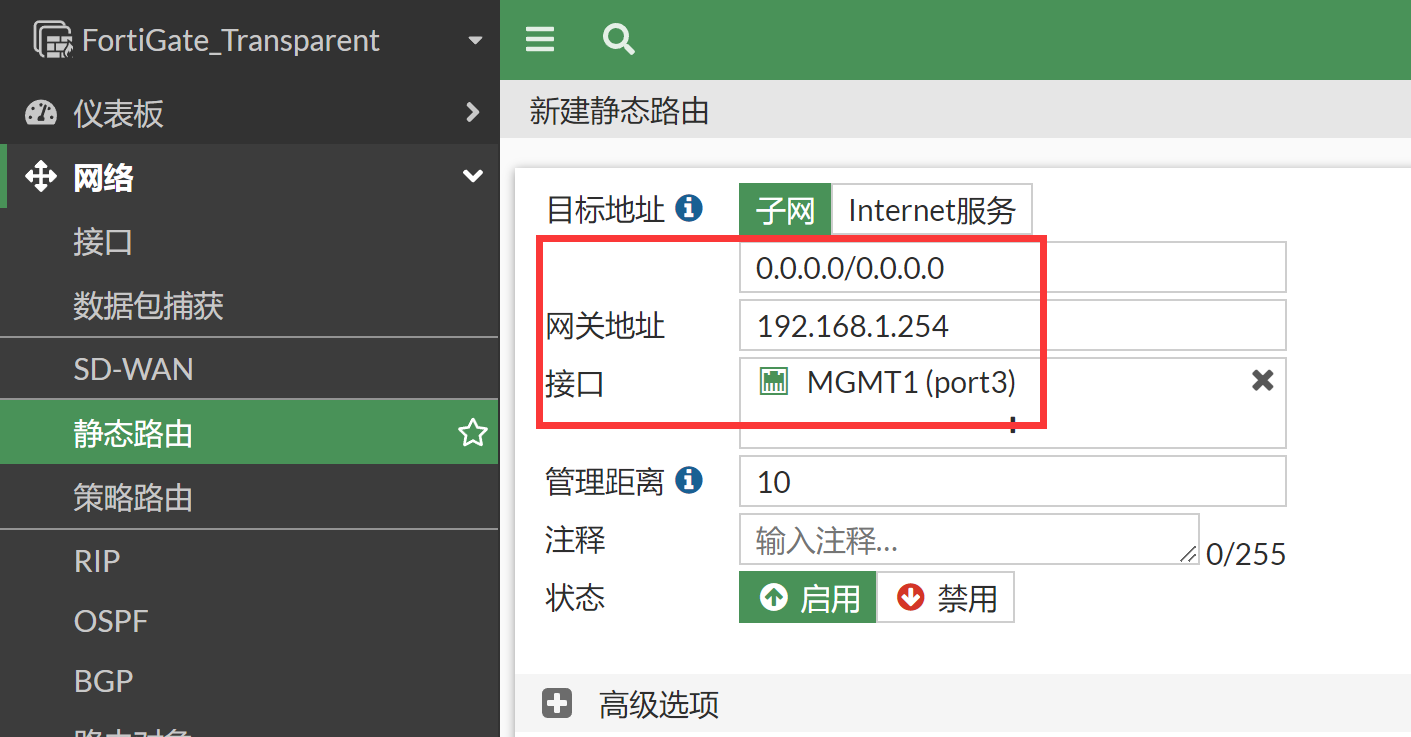This screenshot has height=737, width=1411.
Task: Click the 网关地址 input field
Action: (x=1012, y=326)
